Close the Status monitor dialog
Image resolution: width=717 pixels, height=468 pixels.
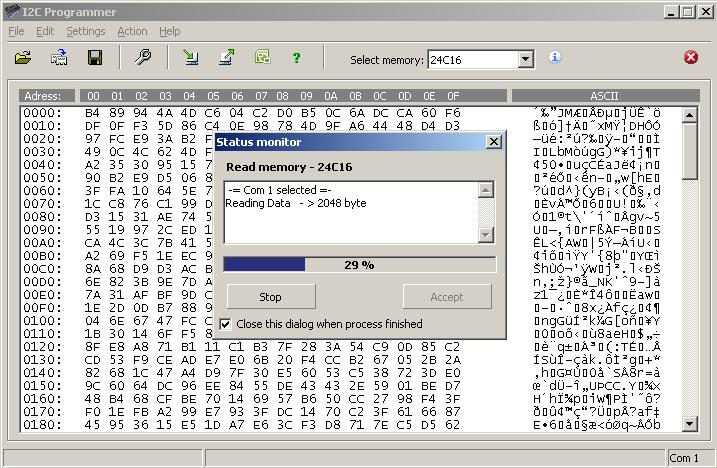494,142
